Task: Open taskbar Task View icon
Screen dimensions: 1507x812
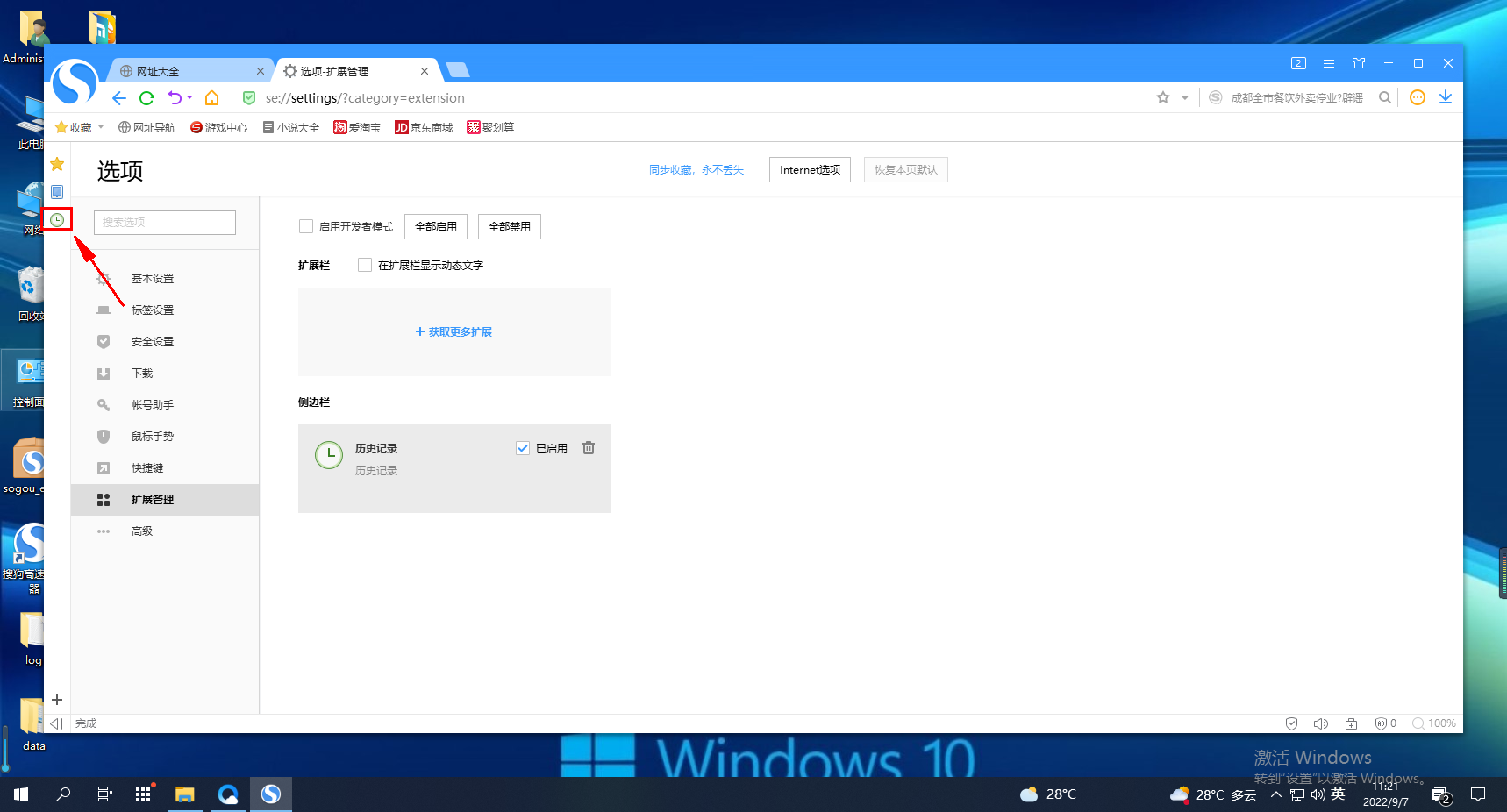Action: pos(104,794)
